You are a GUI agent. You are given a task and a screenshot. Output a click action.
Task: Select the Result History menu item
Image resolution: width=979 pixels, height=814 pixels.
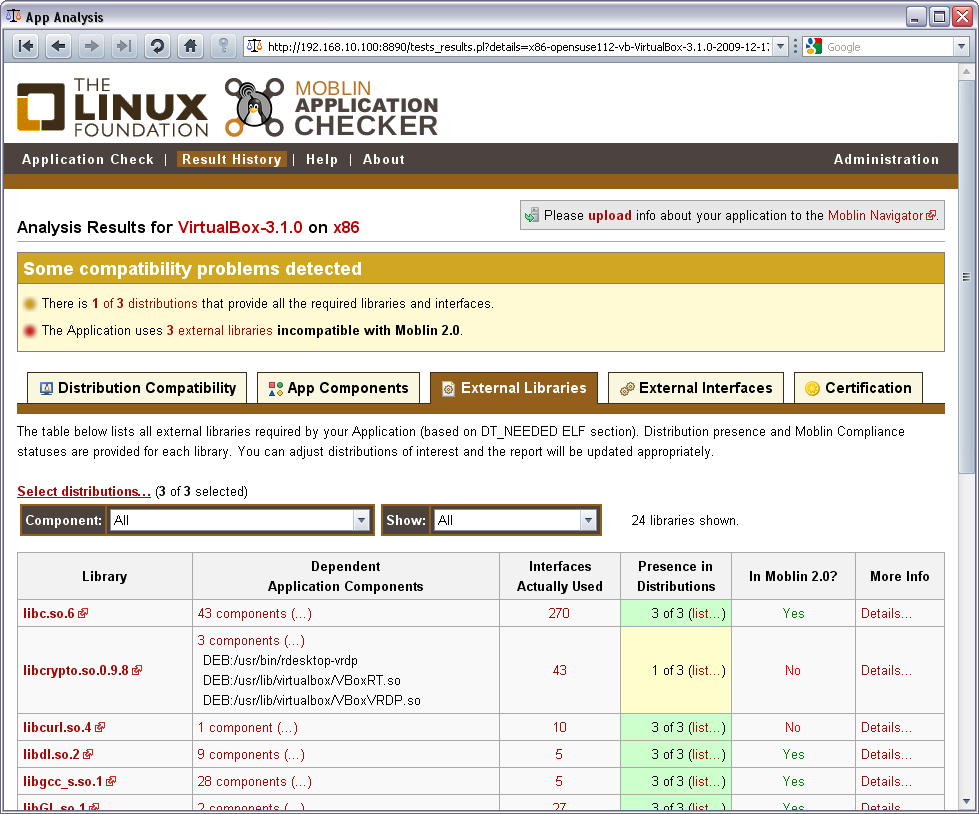click(232, 159)
